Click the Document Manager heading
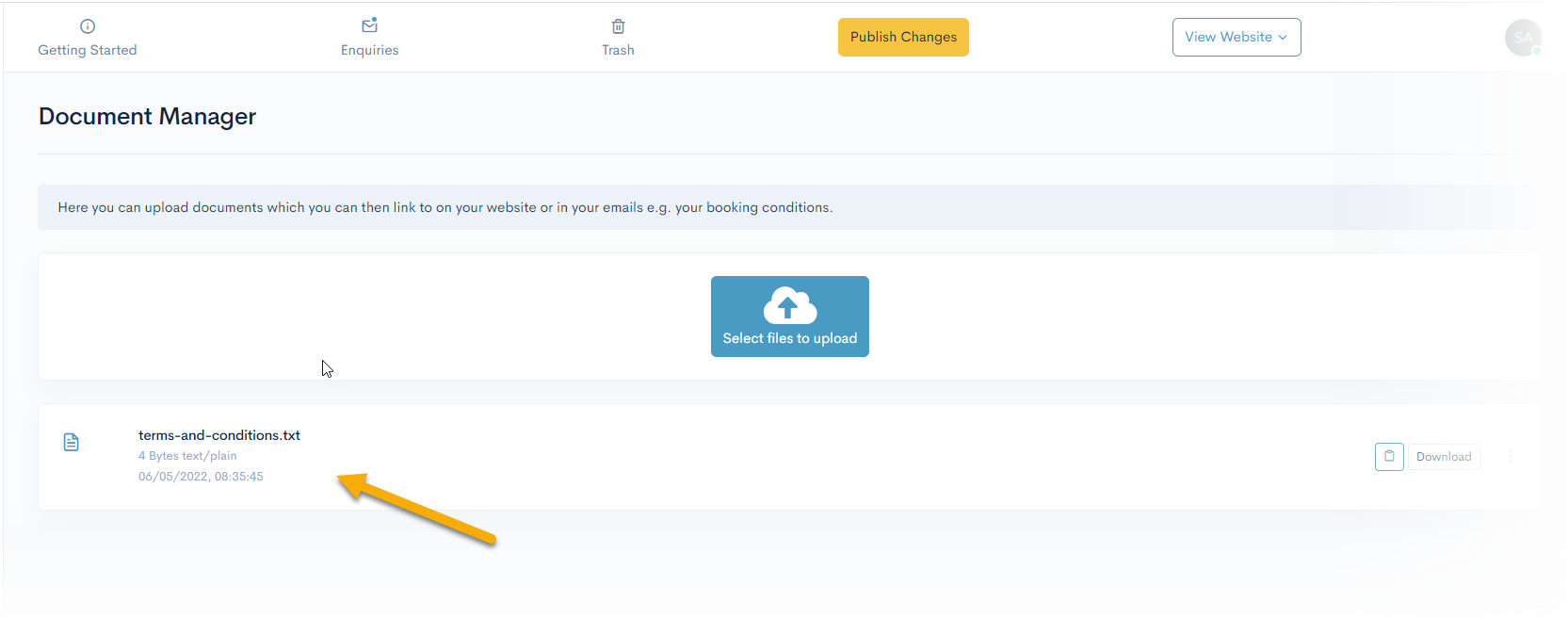Viewport: 1568px width, 618px height. coord(147,117)
